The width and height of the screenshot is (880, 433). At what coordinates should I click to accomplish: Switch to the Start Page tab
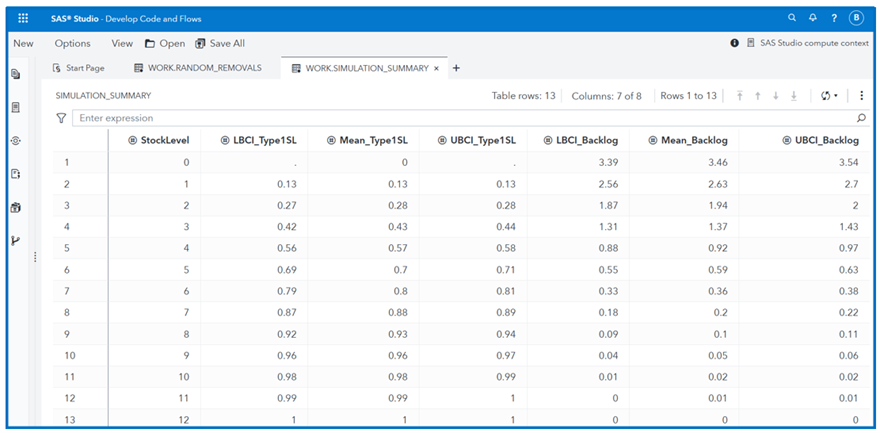tap(84, 68)
